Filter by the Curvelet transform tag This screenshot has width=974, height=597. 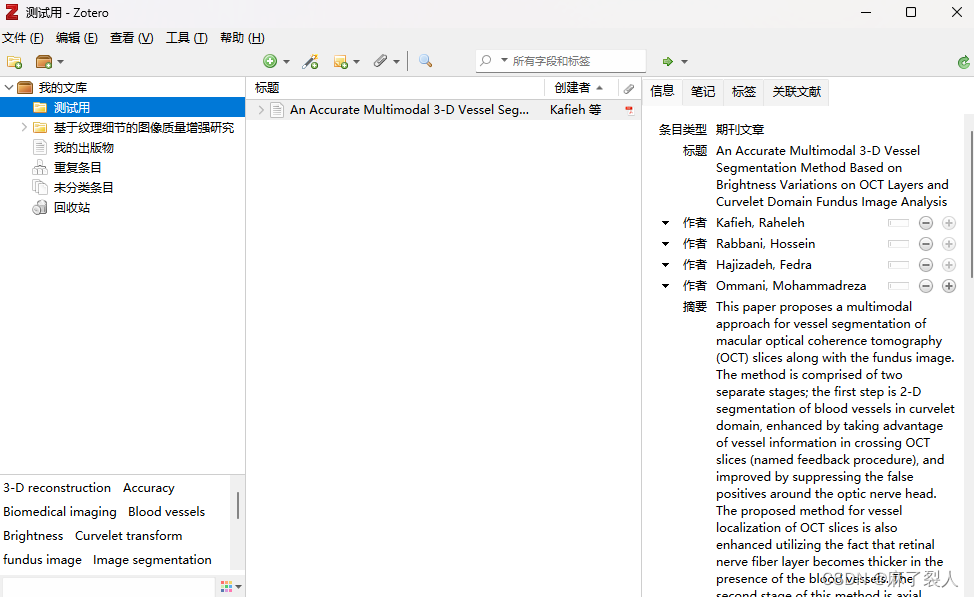click(129, 535)
